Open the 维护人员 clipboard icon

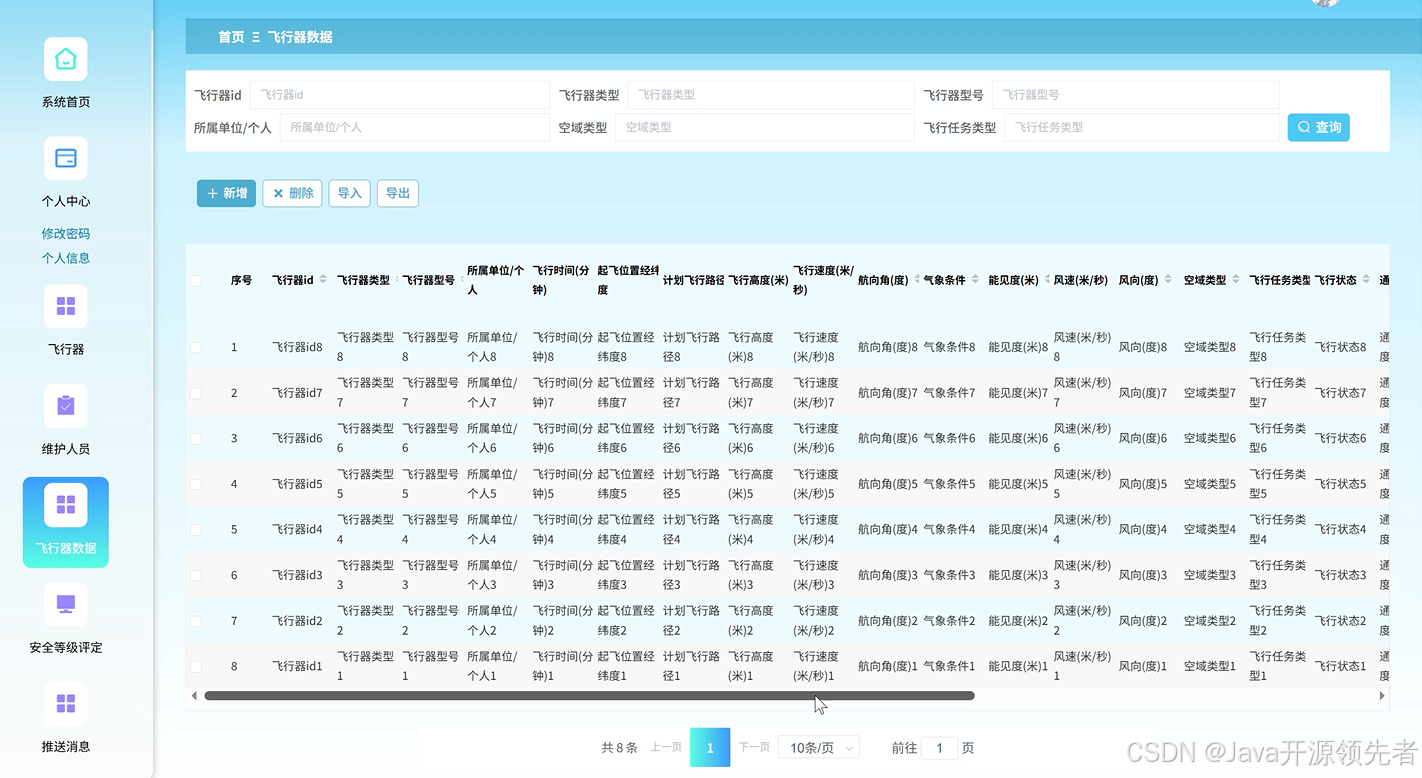click(65, 405)
